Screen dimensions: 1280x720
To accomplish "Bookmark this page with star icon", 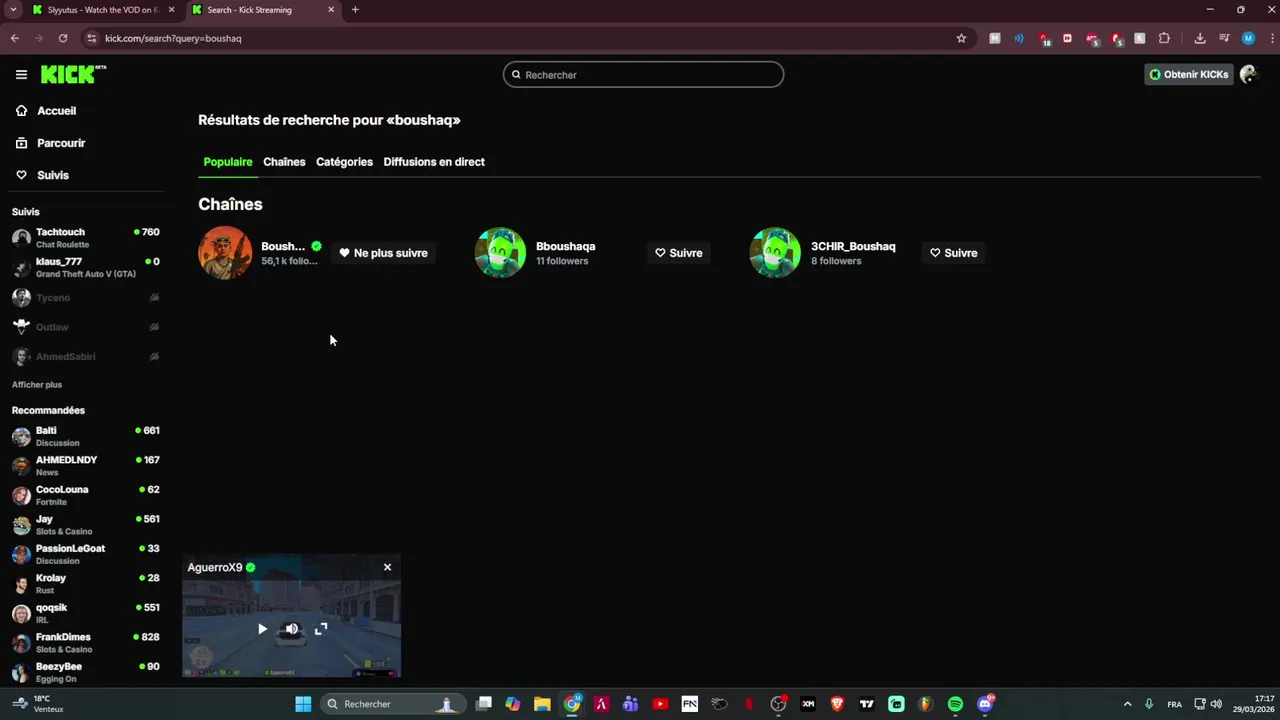I will (961, 38).
